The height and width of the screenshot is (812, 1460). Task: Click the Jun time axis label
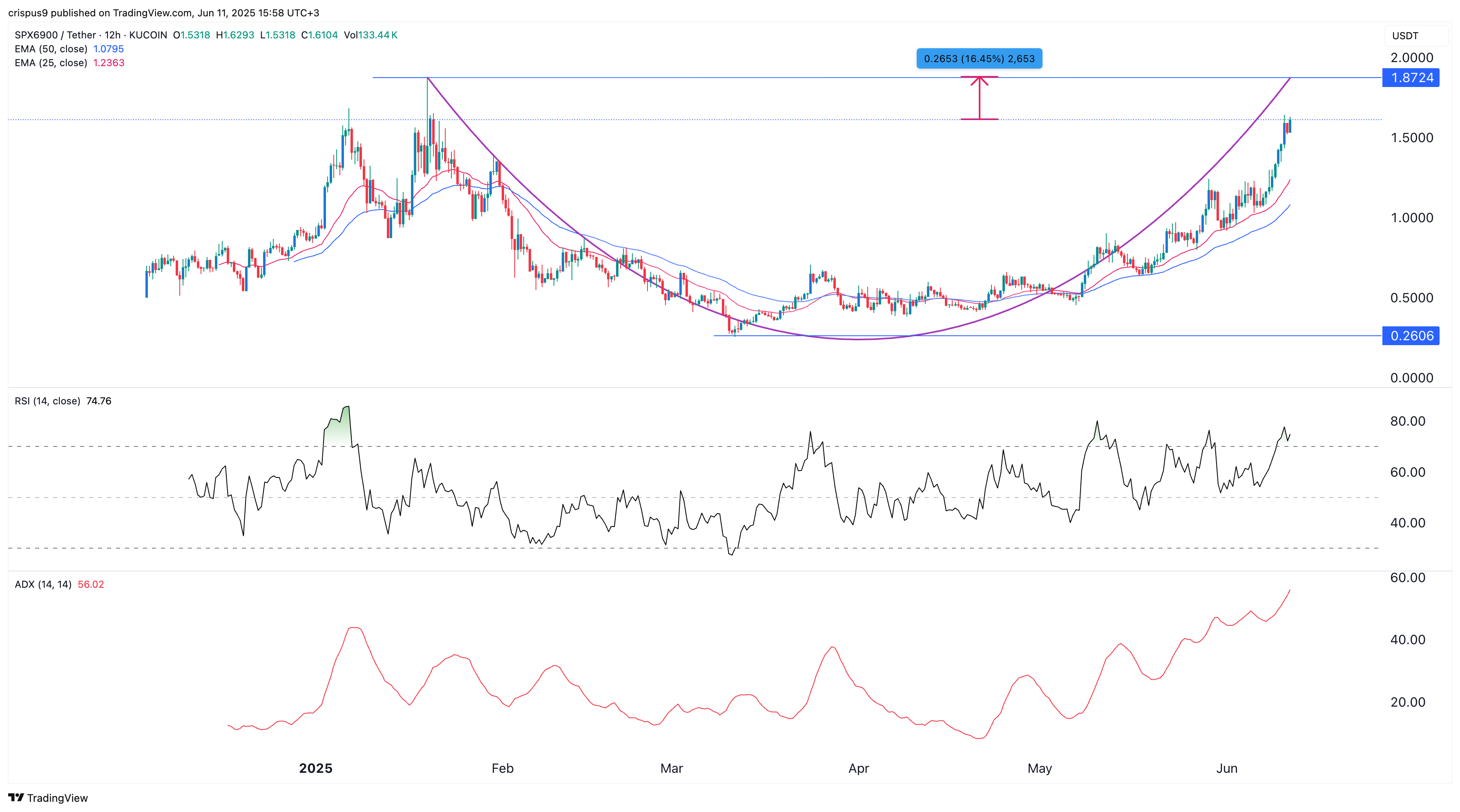[1226, 768]
